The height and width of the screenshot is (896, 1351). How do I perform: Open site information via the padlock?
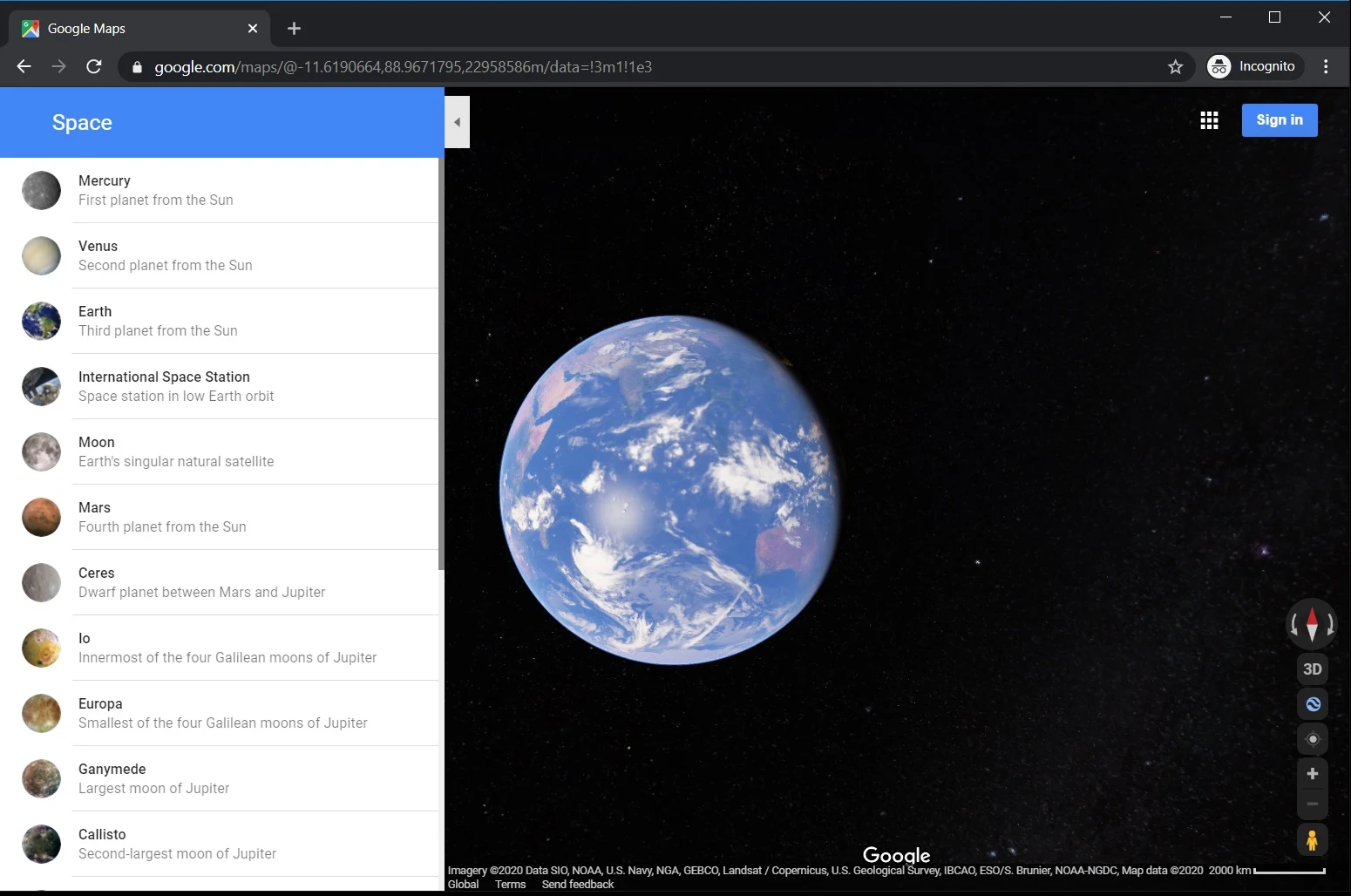(x=137, y=66)
